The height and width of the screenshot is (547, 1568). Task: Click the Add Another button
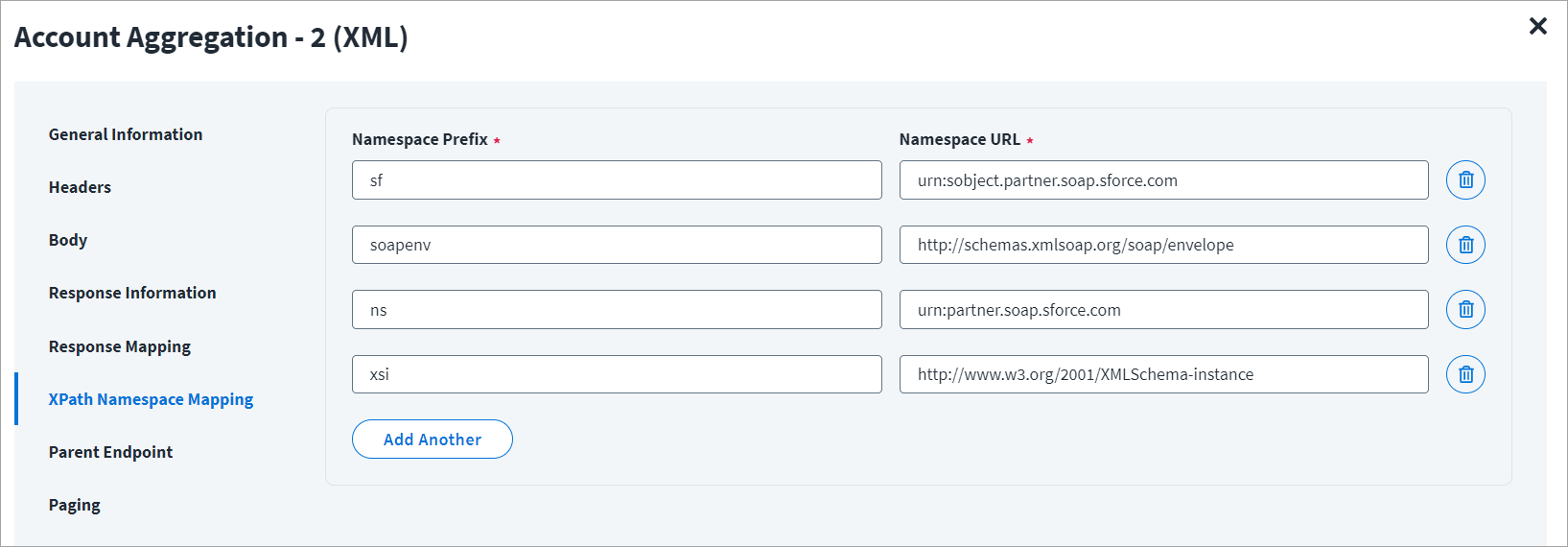tap(432, 440)
